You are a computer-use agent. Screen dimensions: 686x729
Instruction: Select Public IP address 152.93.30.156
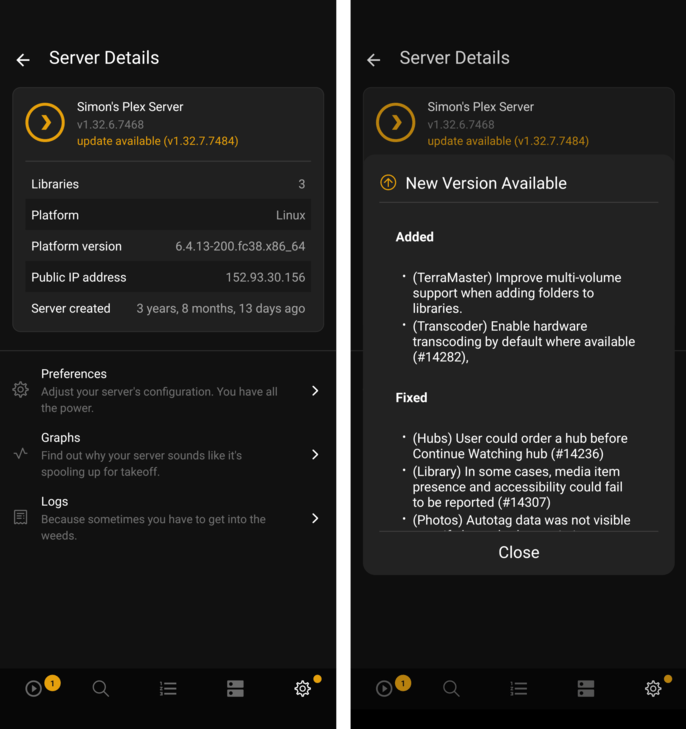click(168, 278)
